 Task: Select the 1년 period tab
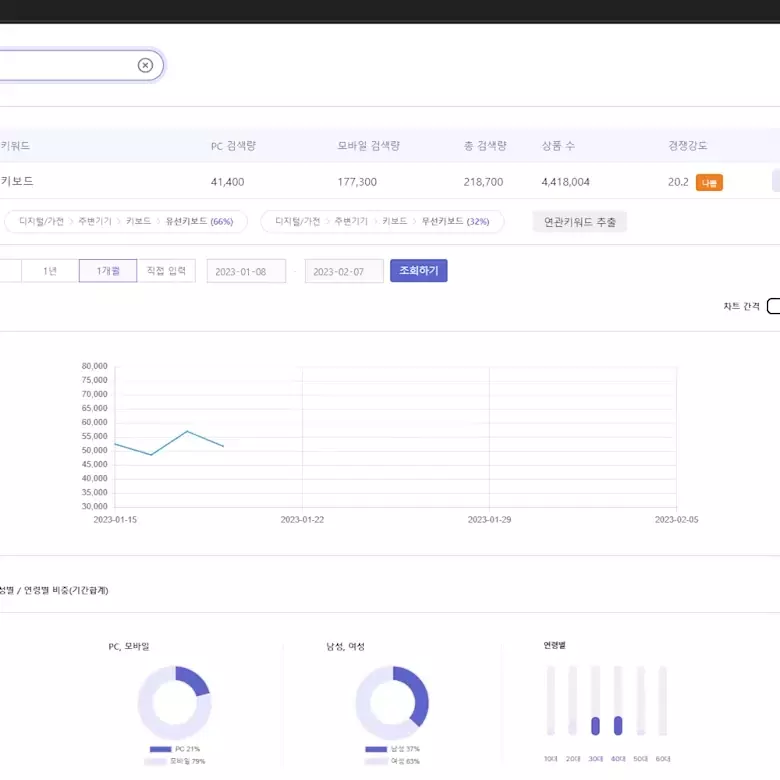pos(50,271)
